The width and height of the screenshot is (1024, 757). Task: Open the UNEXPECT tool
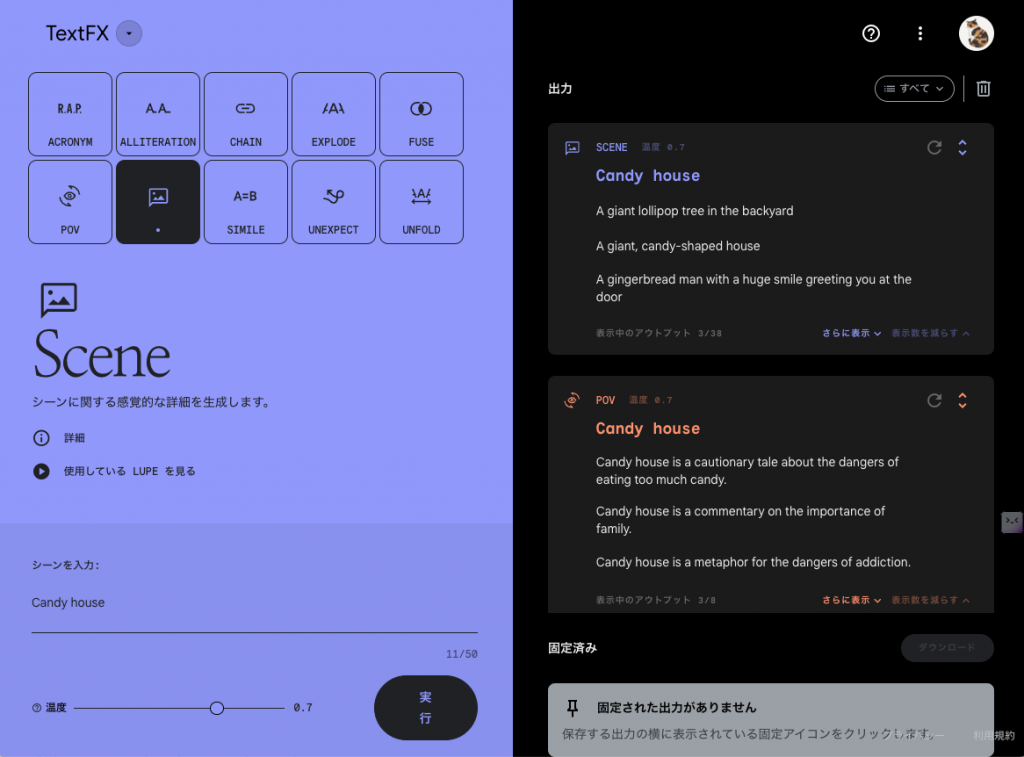click(x=333, y=201)
